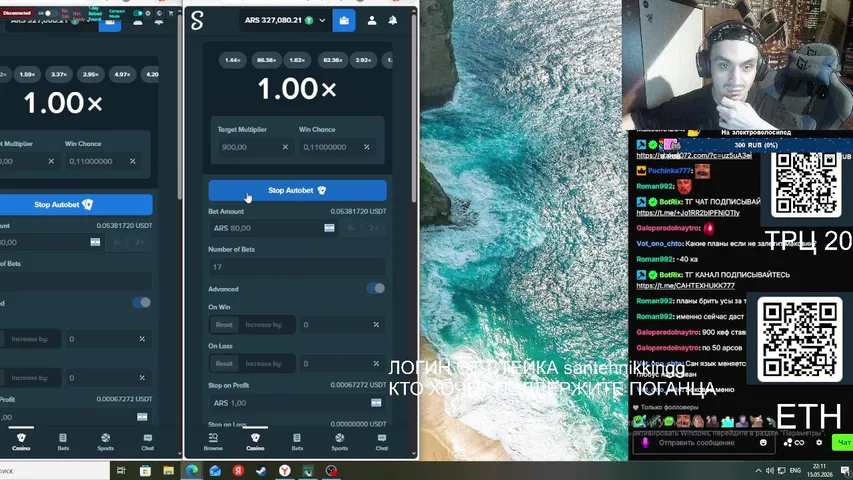Select Increase by under On Loss in the right window
Screen dimensions: 853x480
[x=264, y=364]
